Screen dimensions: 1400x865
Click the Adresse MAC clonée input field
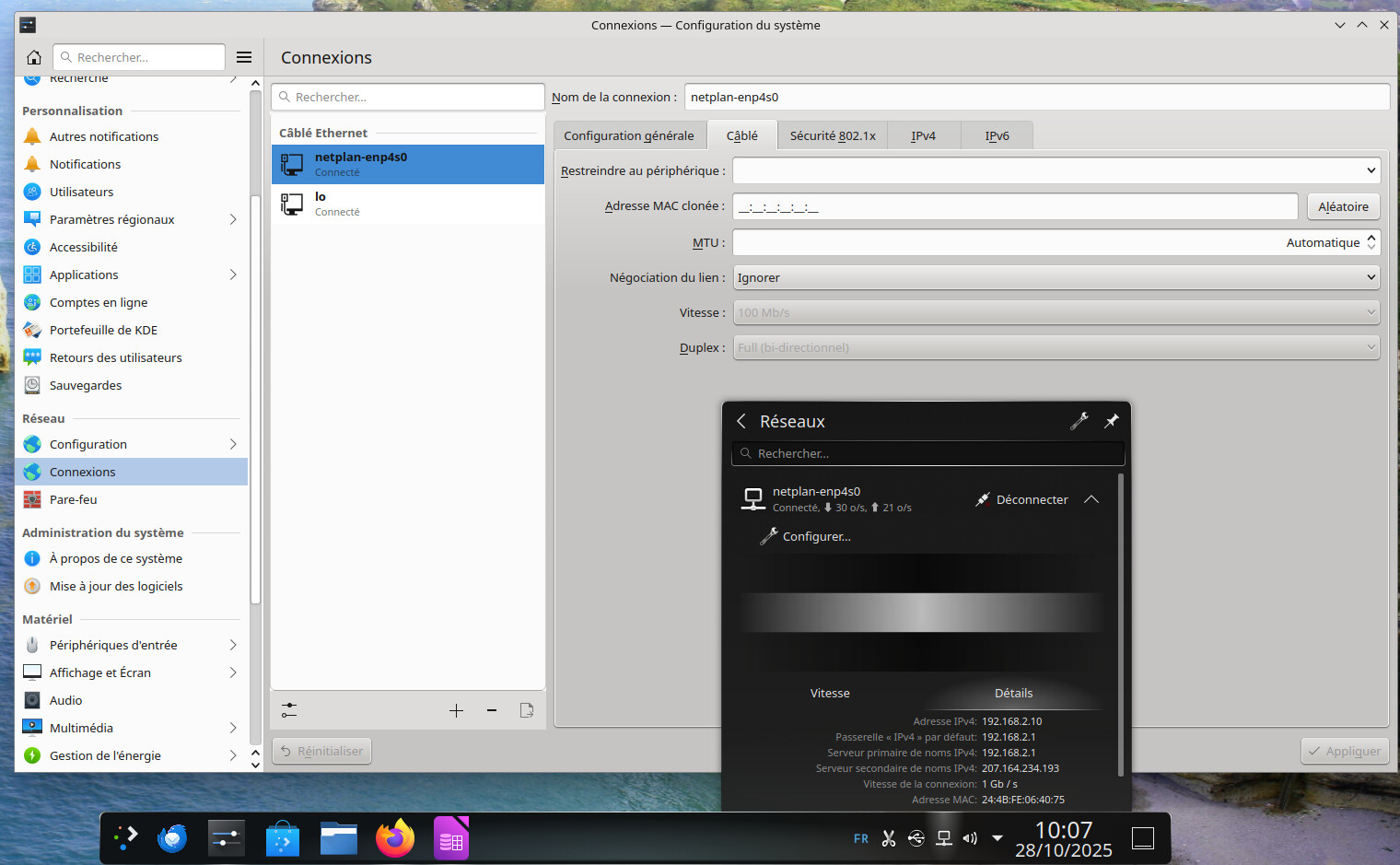(1014, 206)
